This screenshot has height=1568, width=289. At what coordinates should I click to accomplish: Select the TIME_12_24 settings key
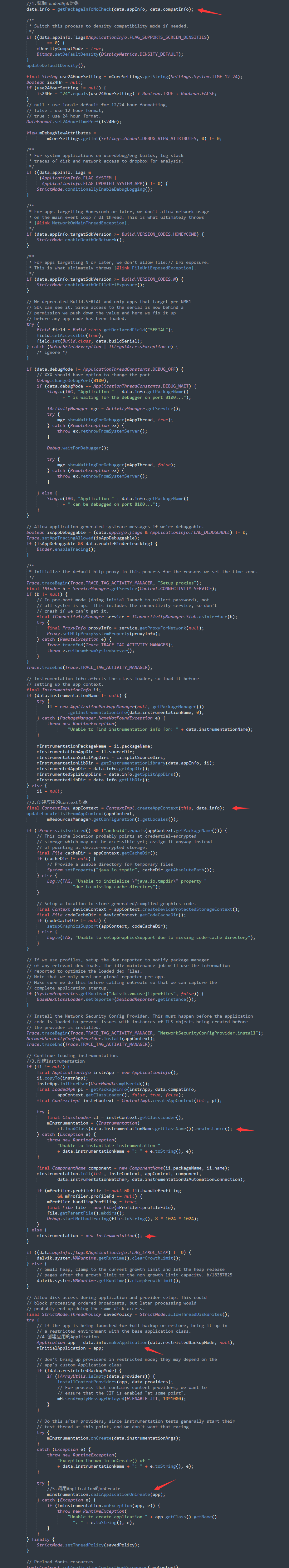click(x=224, y=77)
